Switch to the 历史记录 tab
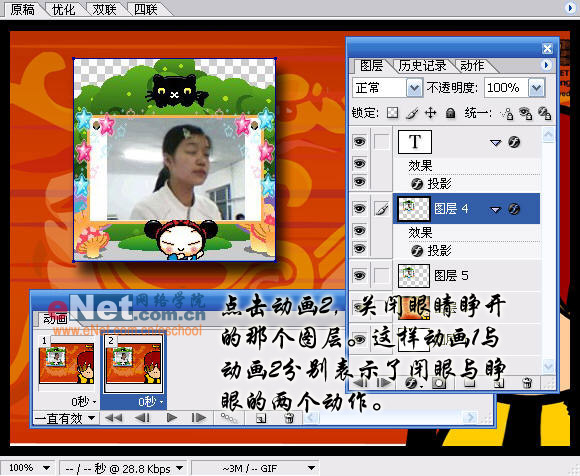The width and height of the screenshot is (580, 476). click(422, 66)
